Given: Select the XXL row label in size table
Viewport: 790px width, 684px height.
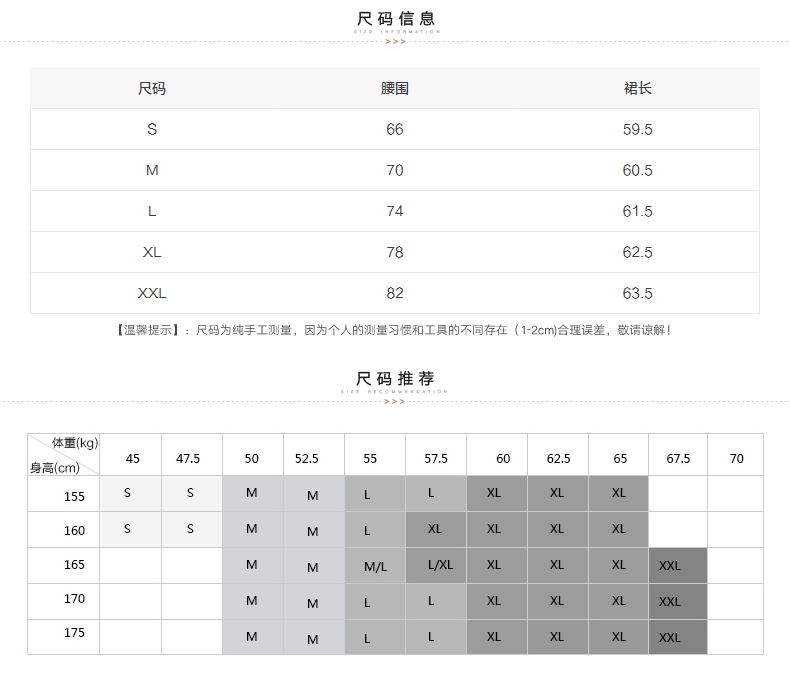Looking at the screenshot, I should [152, 293].
